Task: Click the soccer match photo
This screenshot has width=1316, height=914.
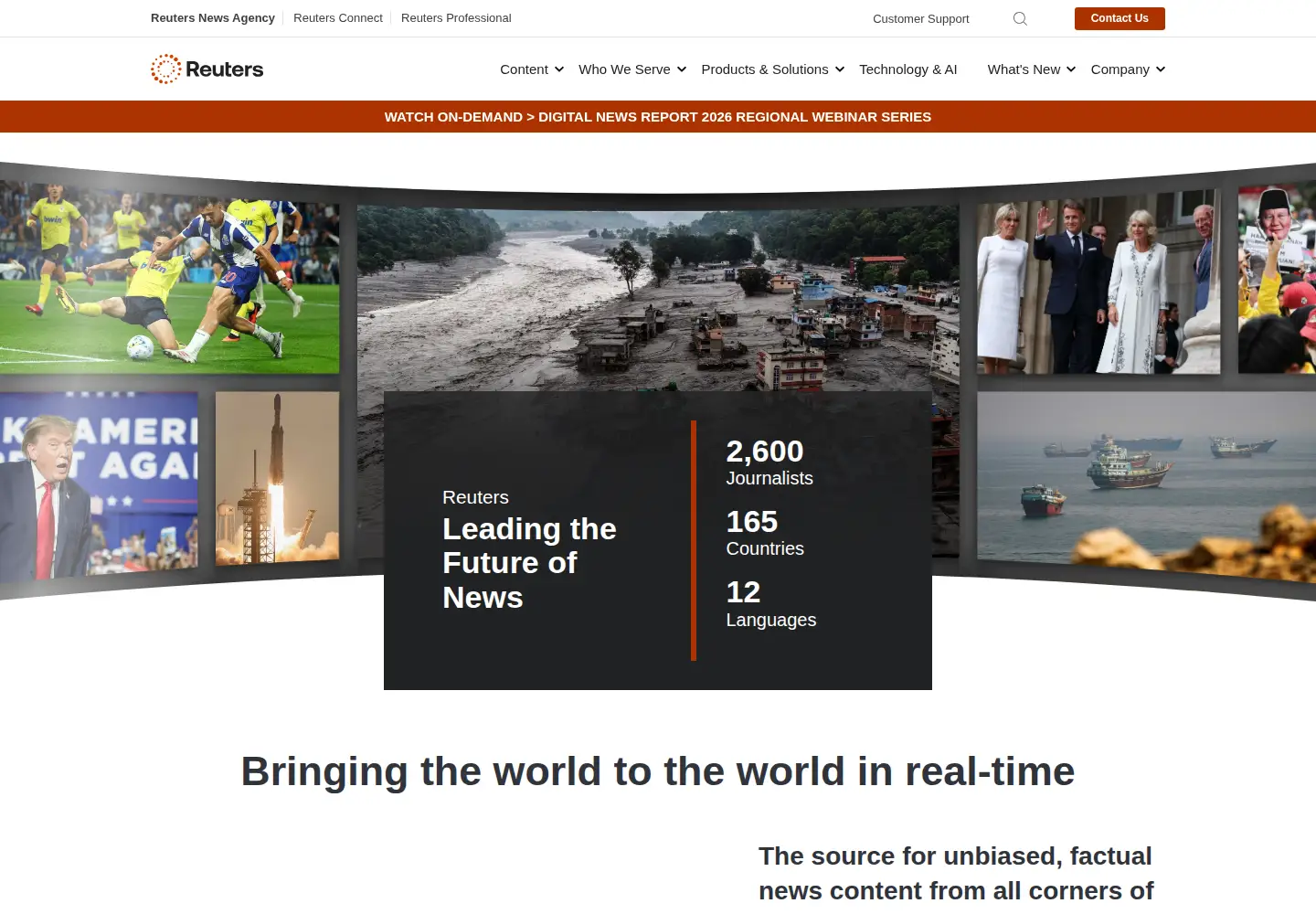Action: (169, 277)
